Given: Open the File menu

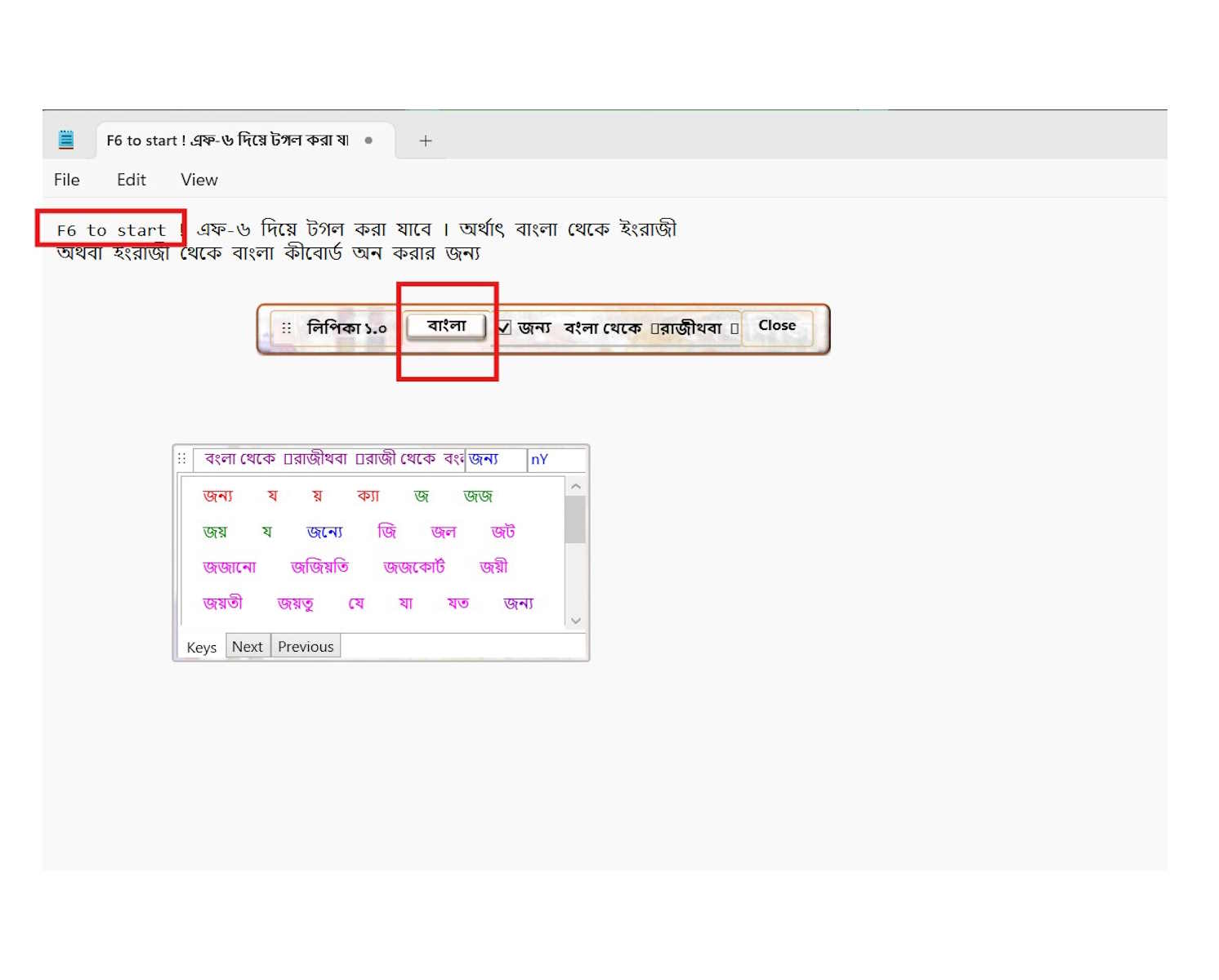Looking at the screenshot, I should (x=66, y=180).
